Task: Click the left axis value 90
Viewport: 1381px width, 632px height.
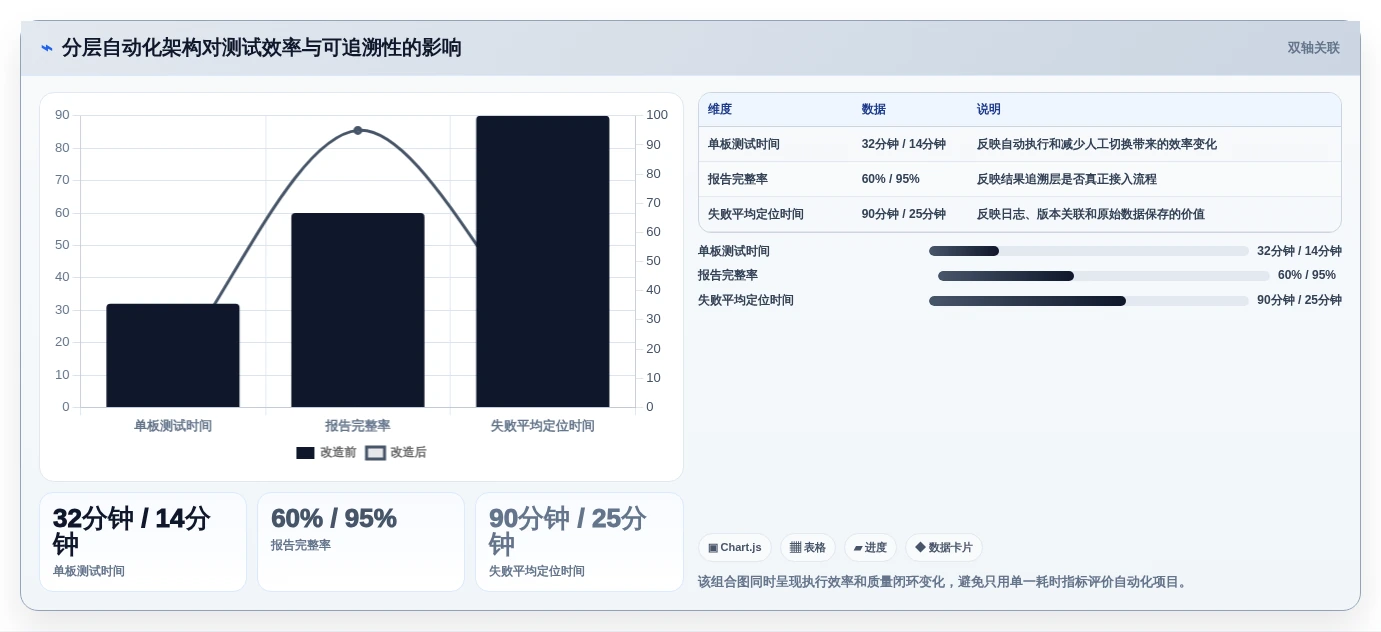Action: (62, 115)
